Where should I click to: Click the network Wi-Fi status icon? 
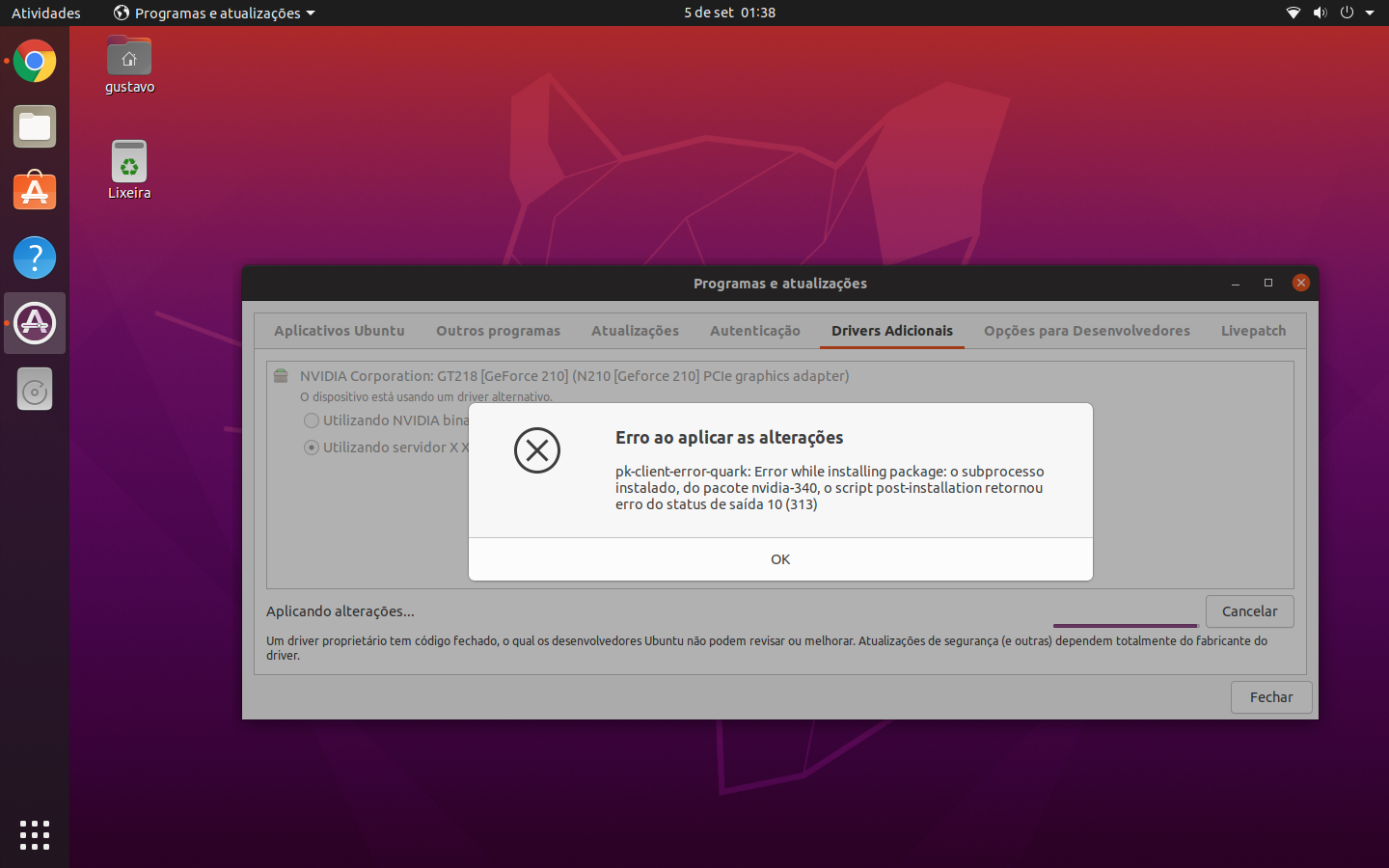[1294, 13]
